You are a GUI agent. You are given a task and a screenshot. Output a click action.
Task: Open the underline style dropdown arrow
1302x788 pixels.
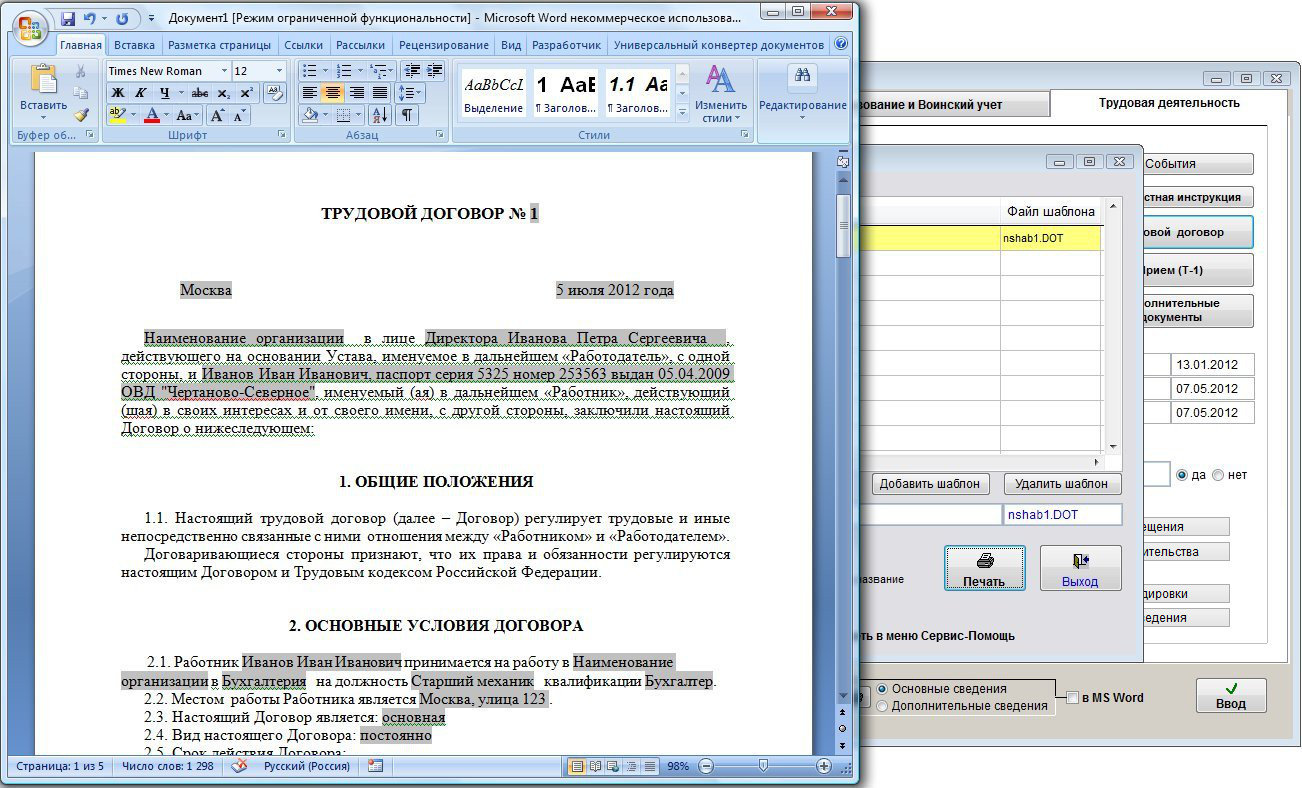pyautogui.click(x=182, y=93)
